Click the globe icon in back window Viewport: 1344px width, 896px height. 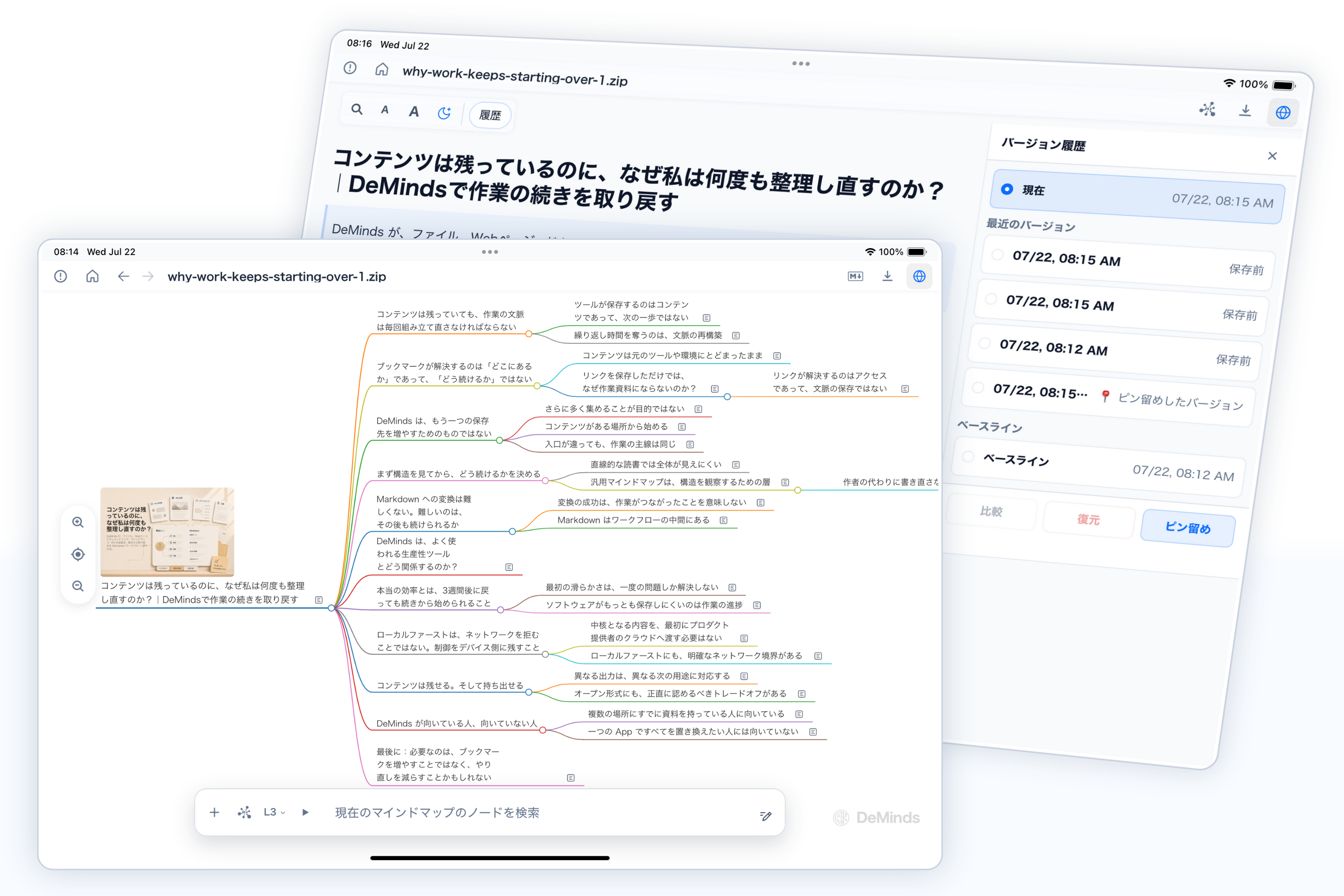(x=1283, y=112)
